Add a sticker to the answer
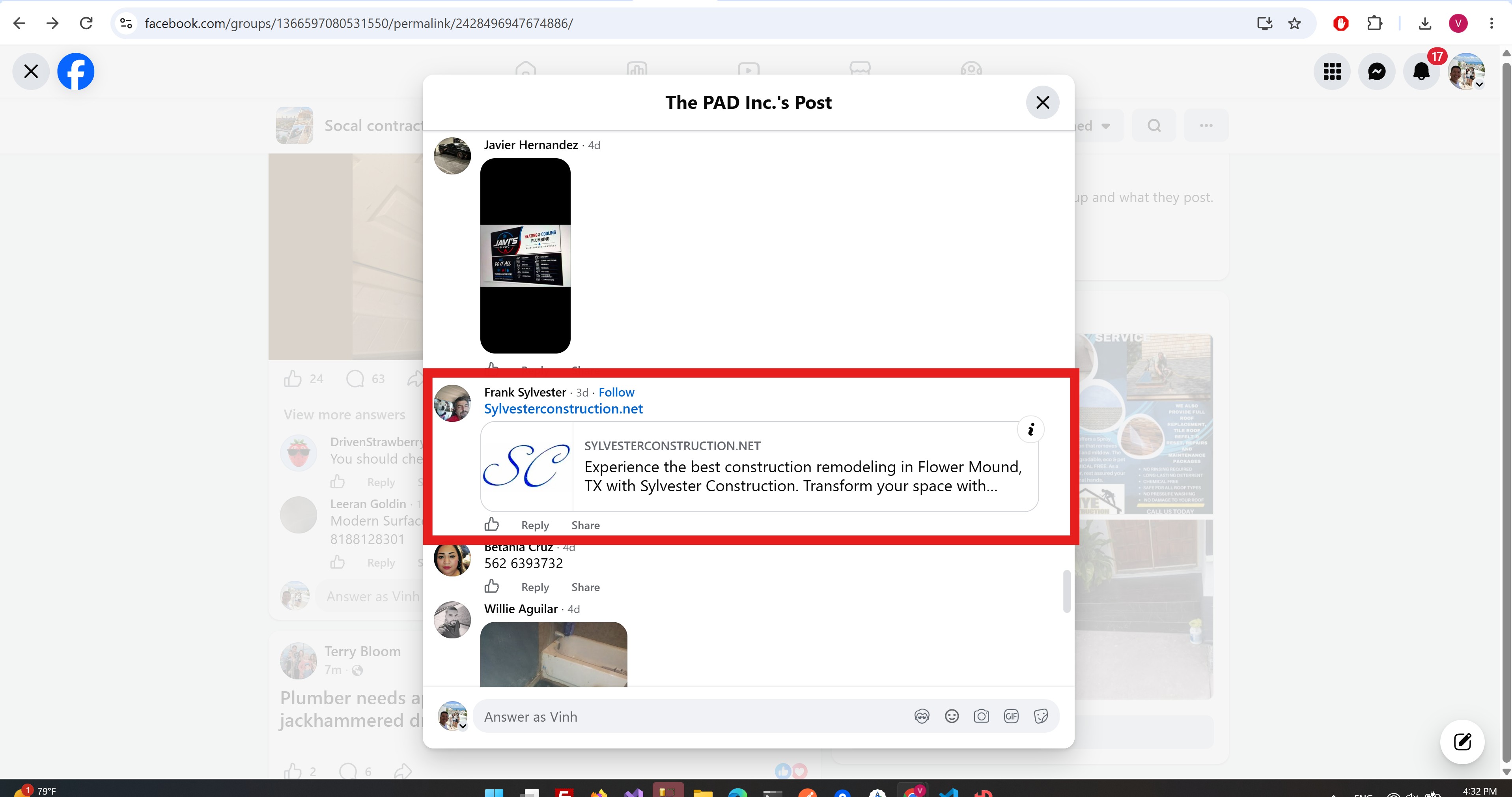The image size is (1512, 797). coord(1041,716)
